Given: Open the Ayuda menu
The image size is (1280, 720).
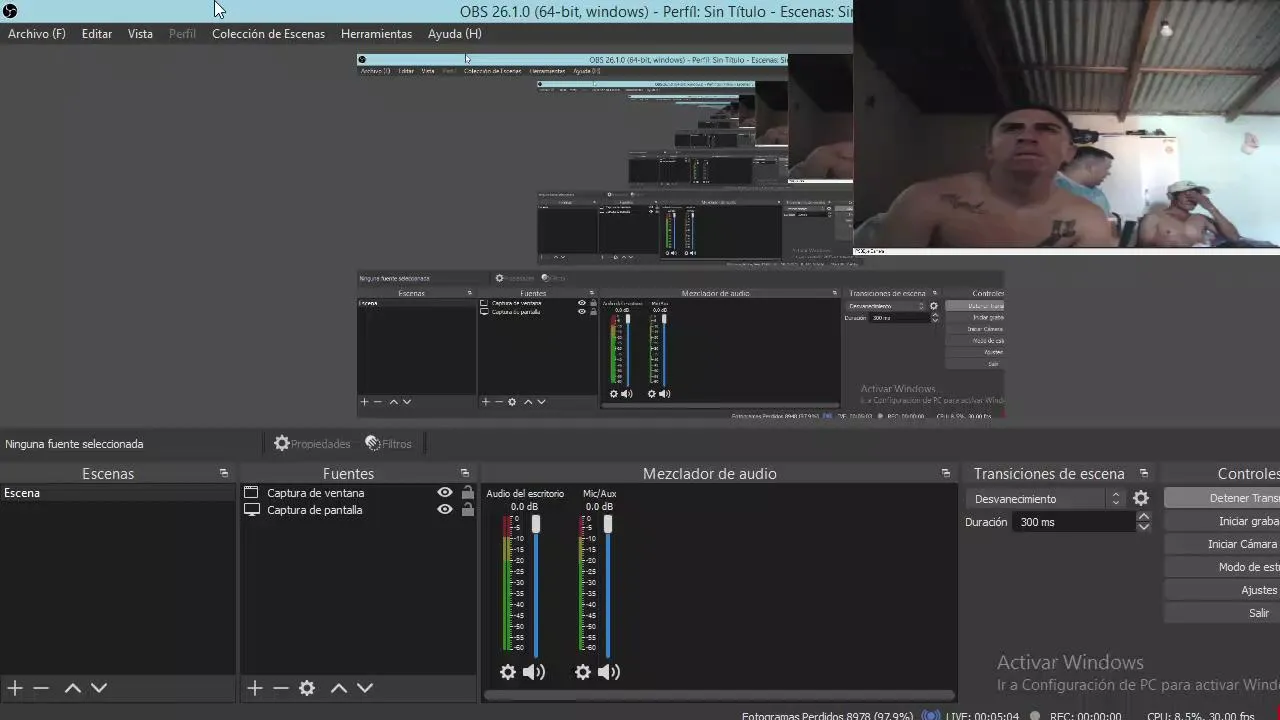Looking at the screenshot, I should click(455, 34).
